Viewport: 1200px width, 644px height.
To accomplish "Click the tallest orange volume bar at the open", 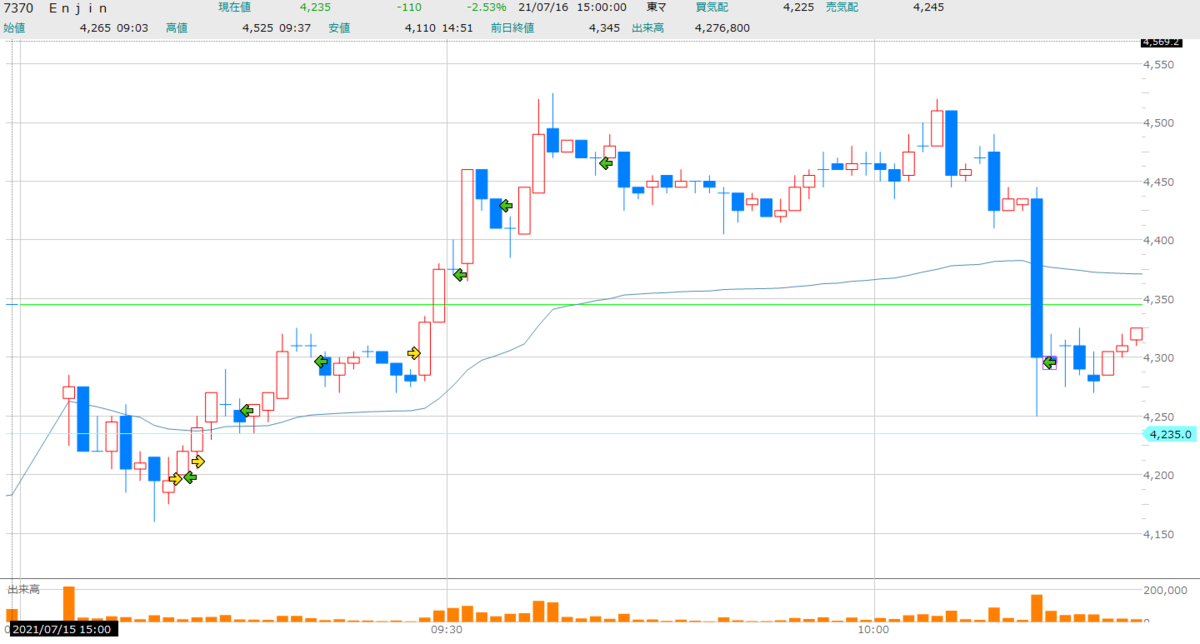I will pos(69,604).
